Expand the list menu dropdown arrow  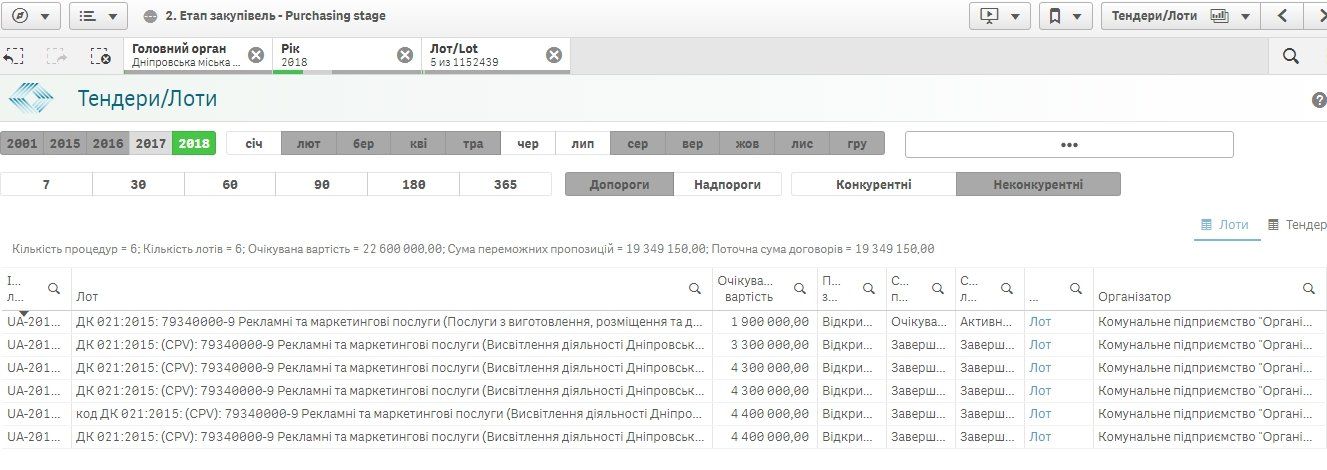coord(113,16)
